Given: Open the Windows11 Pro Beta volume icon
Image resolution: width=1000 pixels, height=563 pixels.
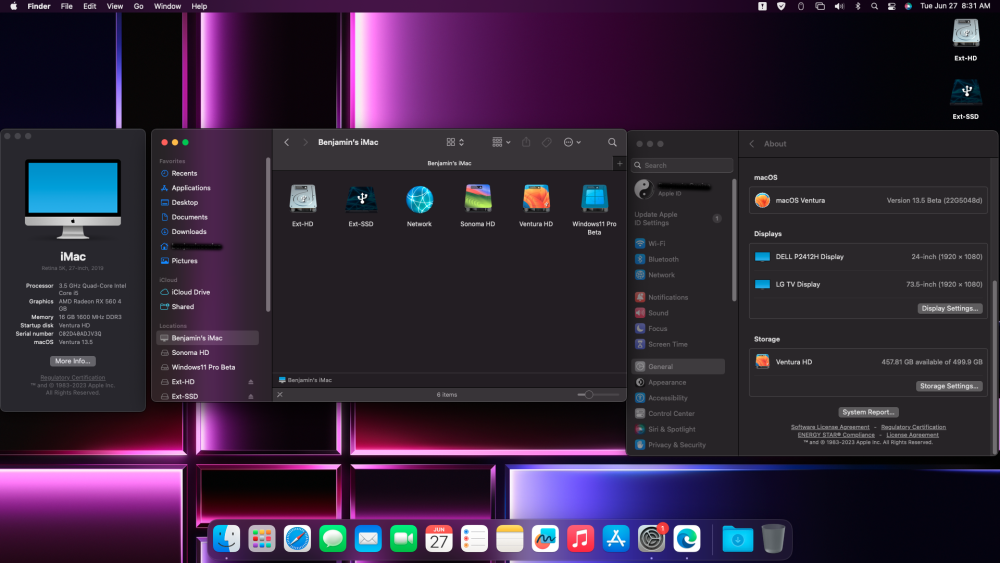Looking at the screenshot, I should 594,198.
